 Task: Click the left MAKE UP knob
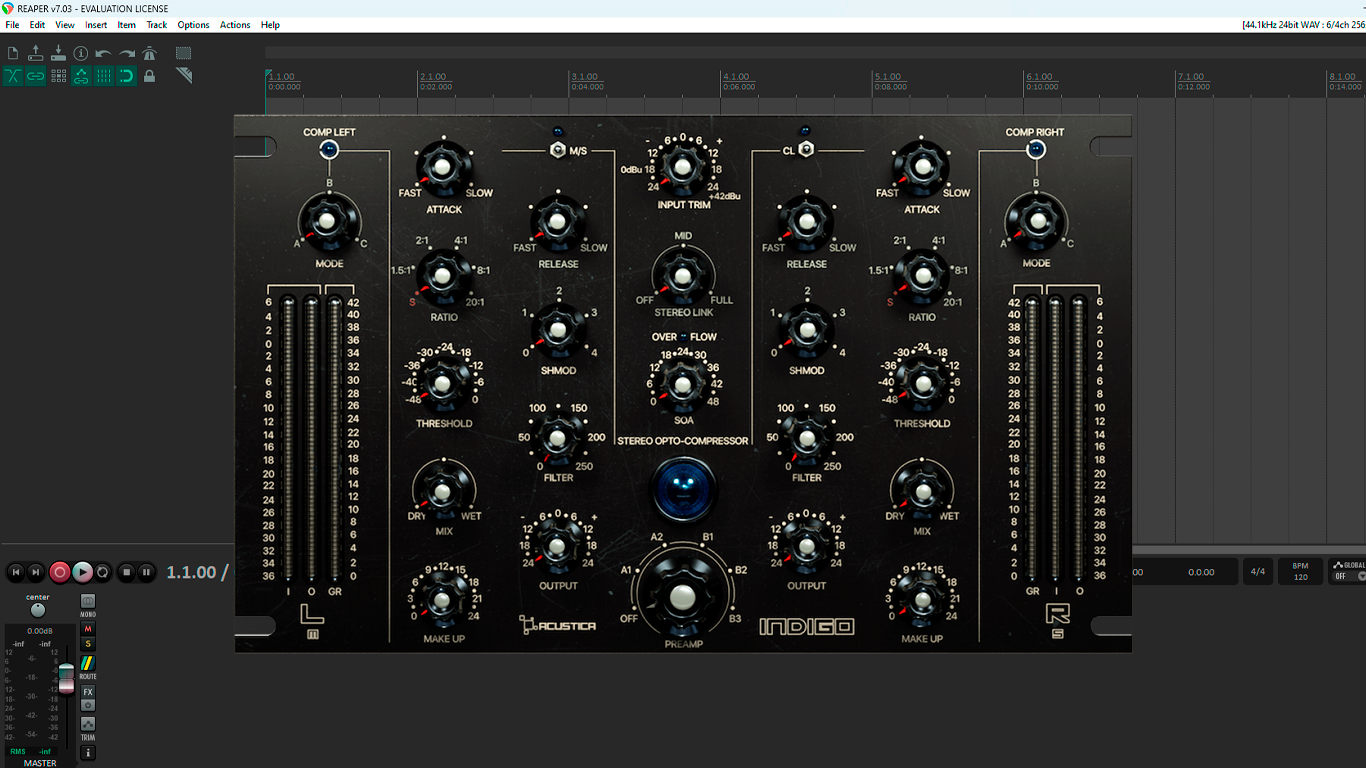coord(442,602)
